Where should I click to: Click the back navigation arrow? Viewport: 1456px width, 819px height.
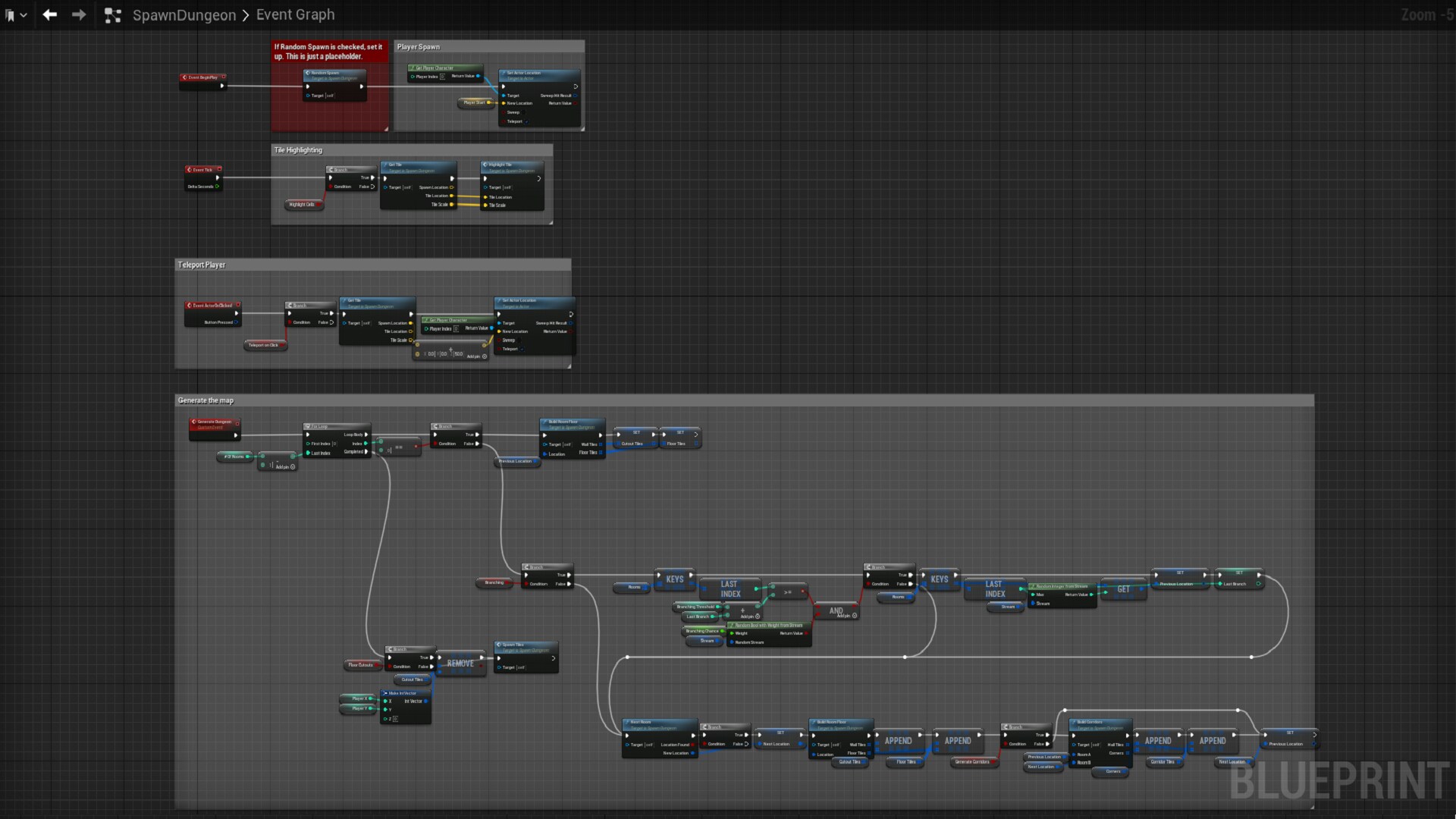point(50,14)
